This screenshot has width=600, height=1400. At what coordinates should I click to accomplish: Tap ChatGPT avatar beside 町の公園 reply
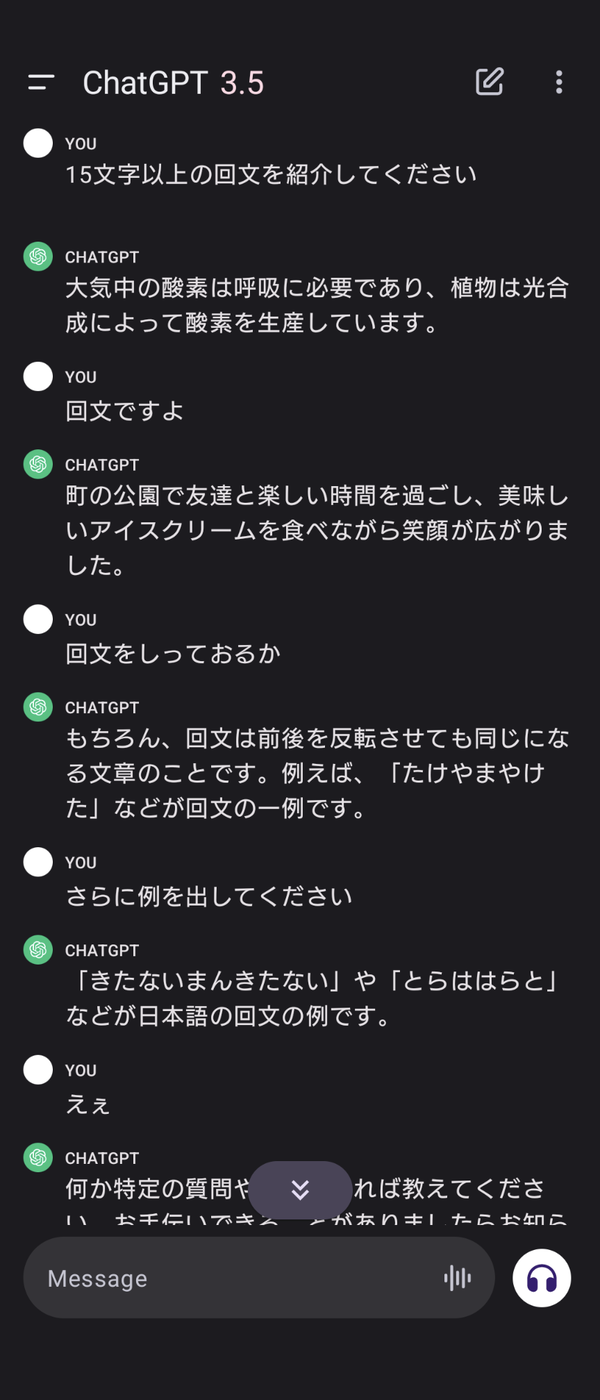point(38,465)
